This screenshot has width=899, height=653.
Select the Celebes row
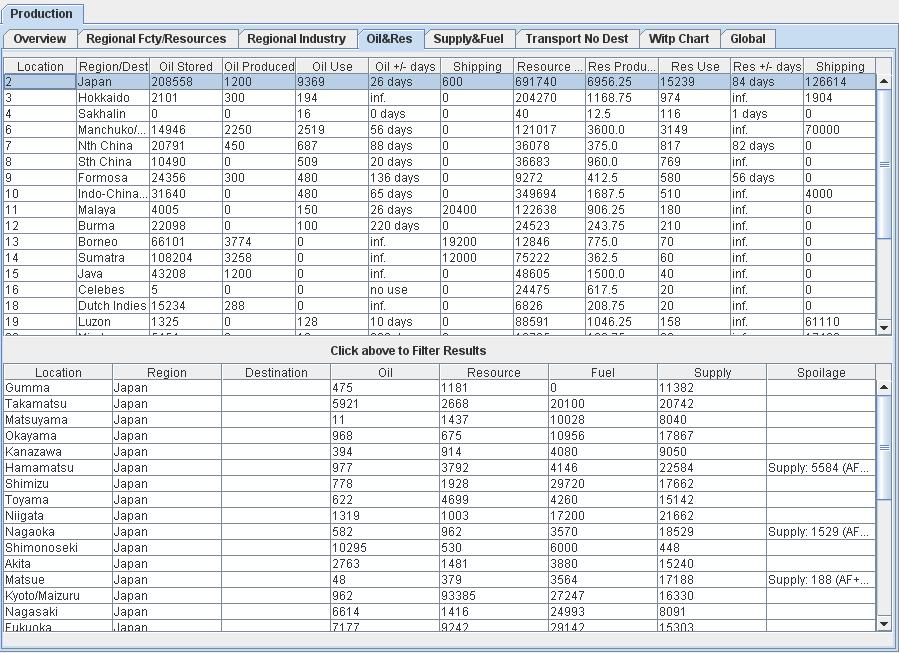440,291
